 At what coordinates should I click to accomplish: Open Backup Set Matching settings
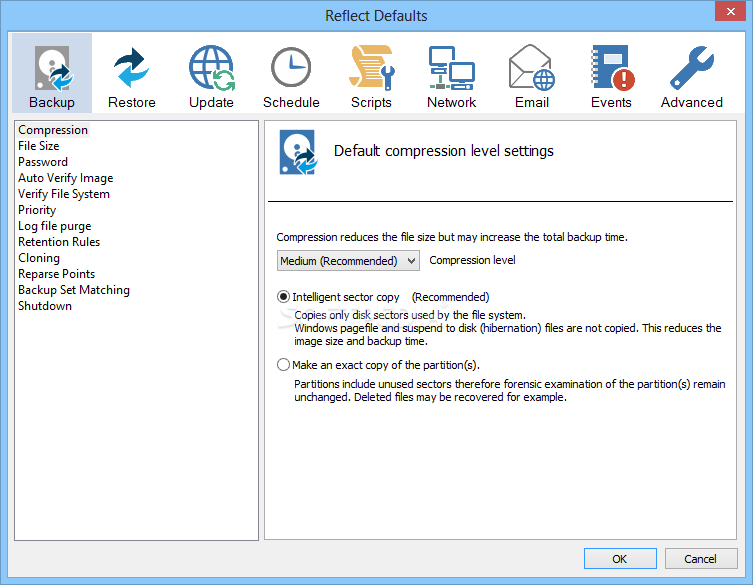74,290
